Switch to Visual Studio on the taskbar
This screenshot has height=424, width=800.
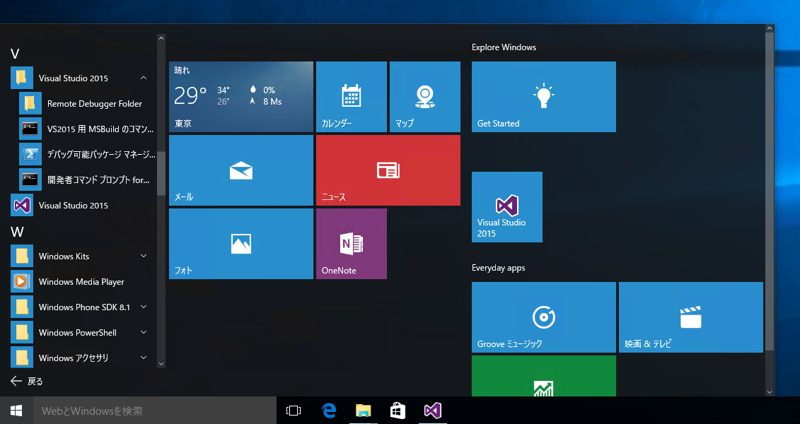click(433, 411)
